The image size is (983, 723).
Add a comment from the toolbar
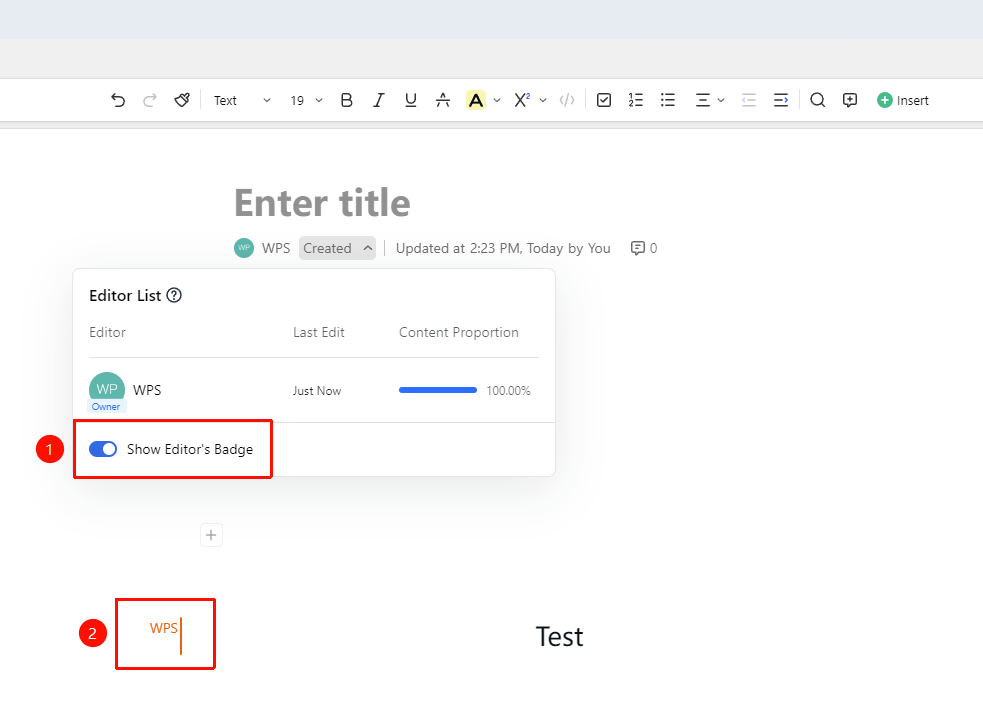point(849,100)
